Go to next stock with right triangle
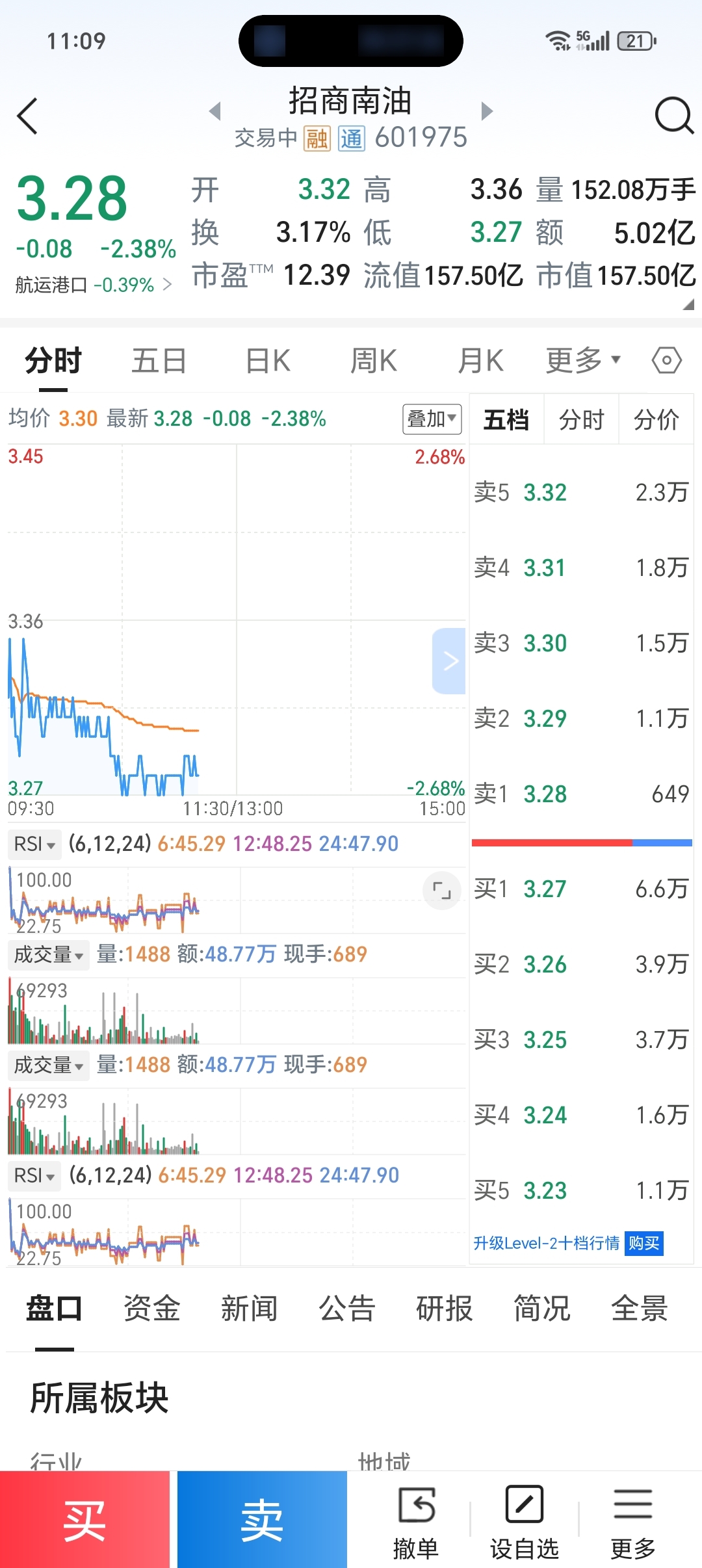 point(487,111)
